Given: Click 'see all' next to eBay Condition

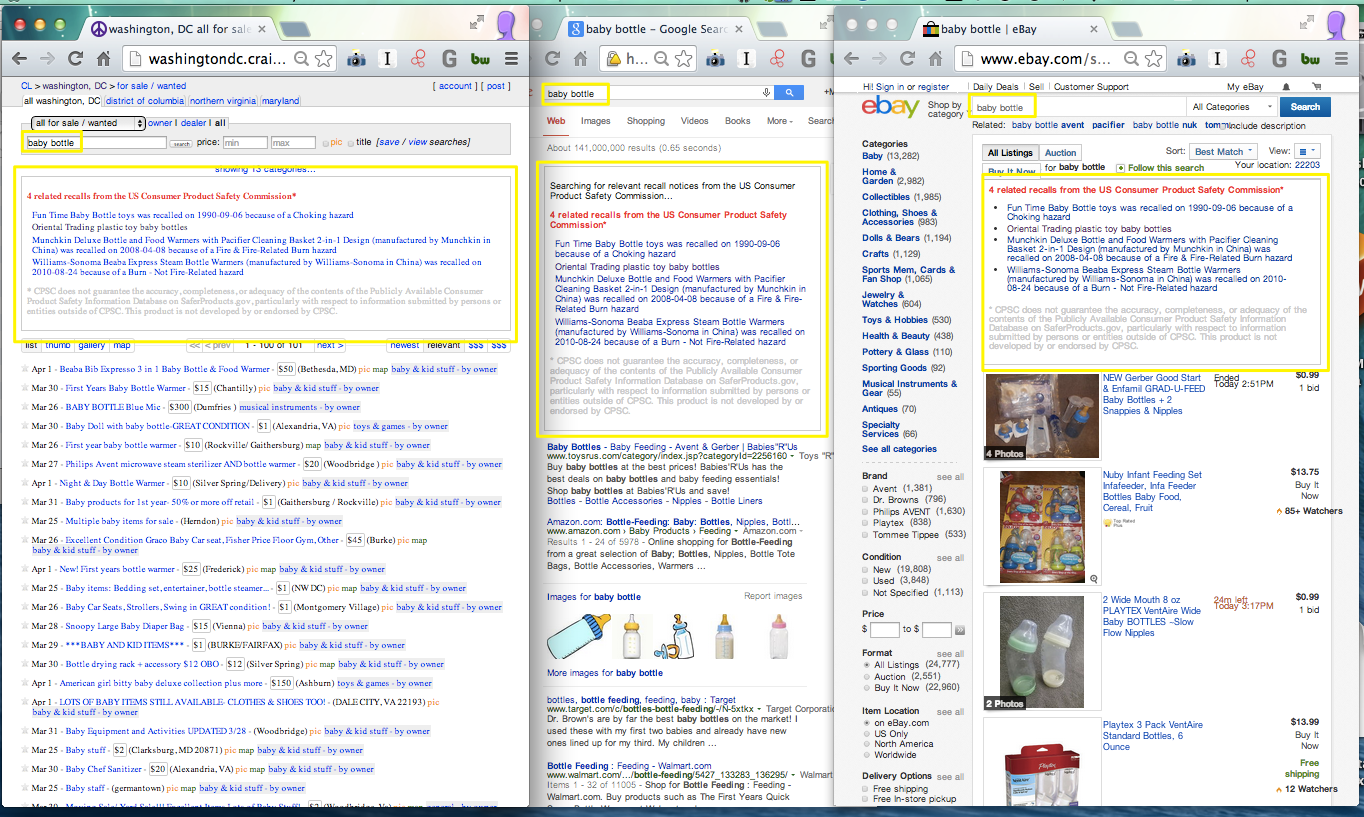Looking at the screenshot, I should 950,558.
